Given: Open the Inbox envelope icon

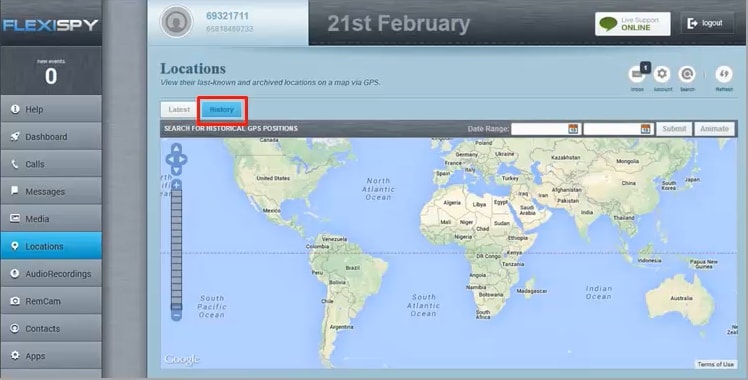Looking at the screenshot, I should (637, 75).
